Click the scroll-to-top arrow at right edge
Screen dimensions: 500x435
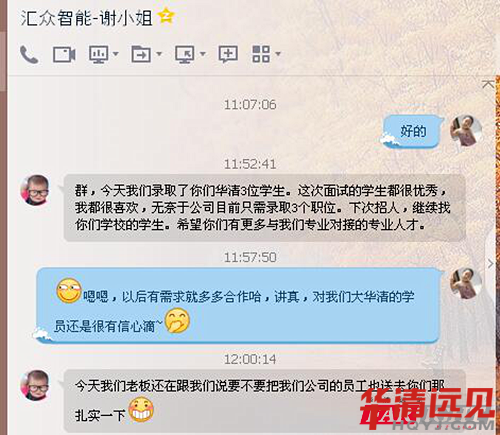[488, 84]
